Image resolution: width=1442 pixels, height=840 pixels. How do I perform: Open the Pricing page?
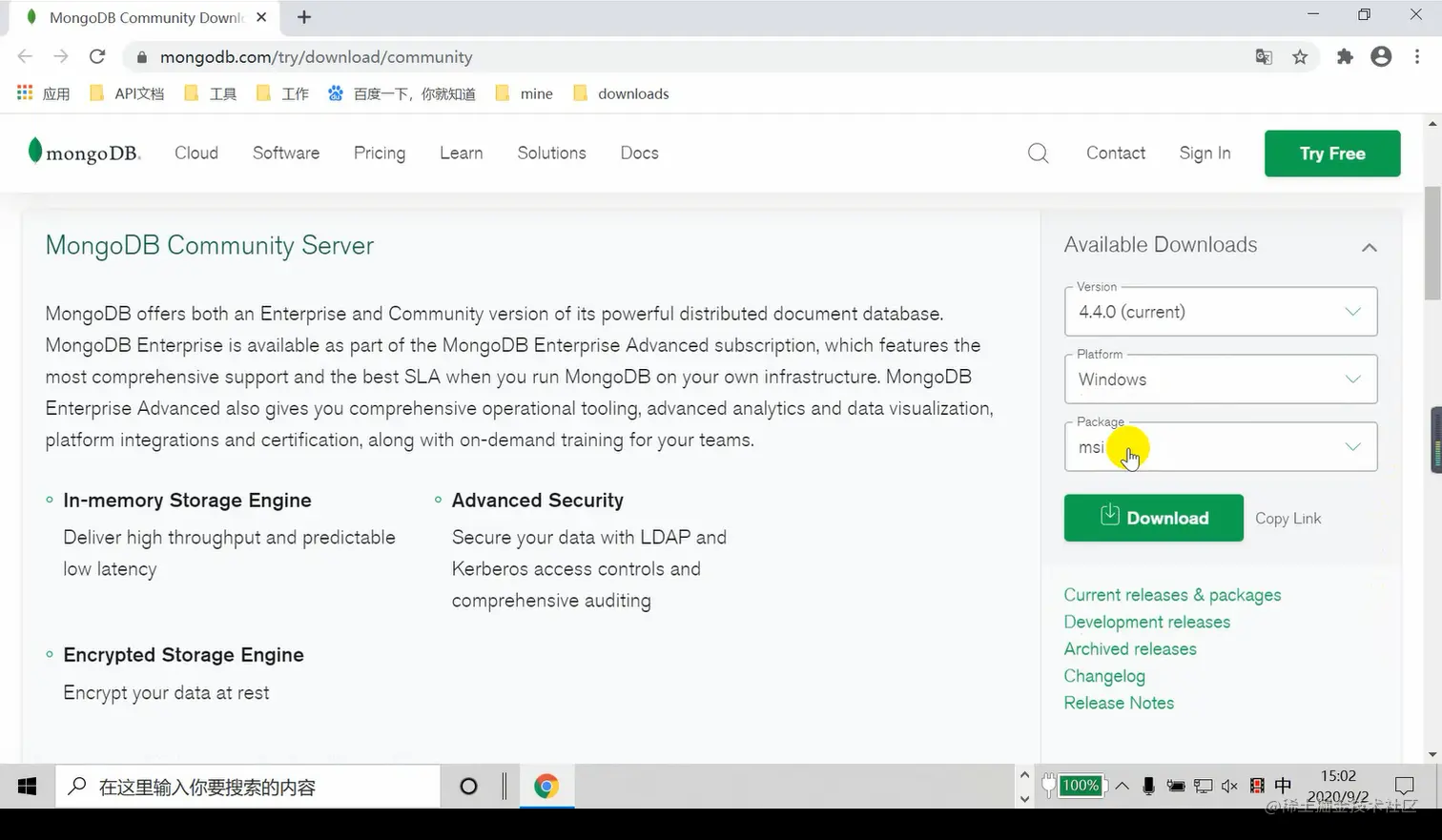pyautogui.click(x=380, y=153)
